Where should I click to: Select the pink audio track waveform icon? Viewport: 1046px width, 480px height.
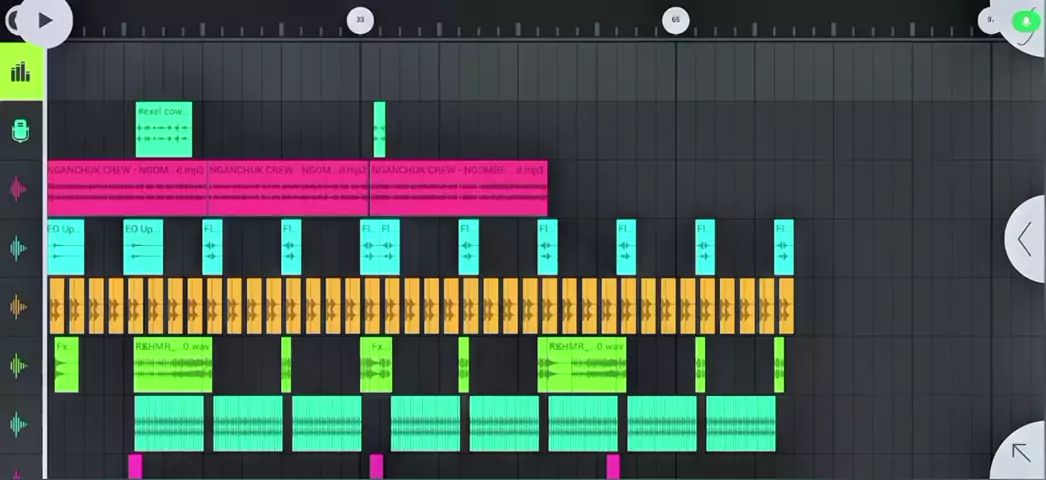click(x=19, y=189)
